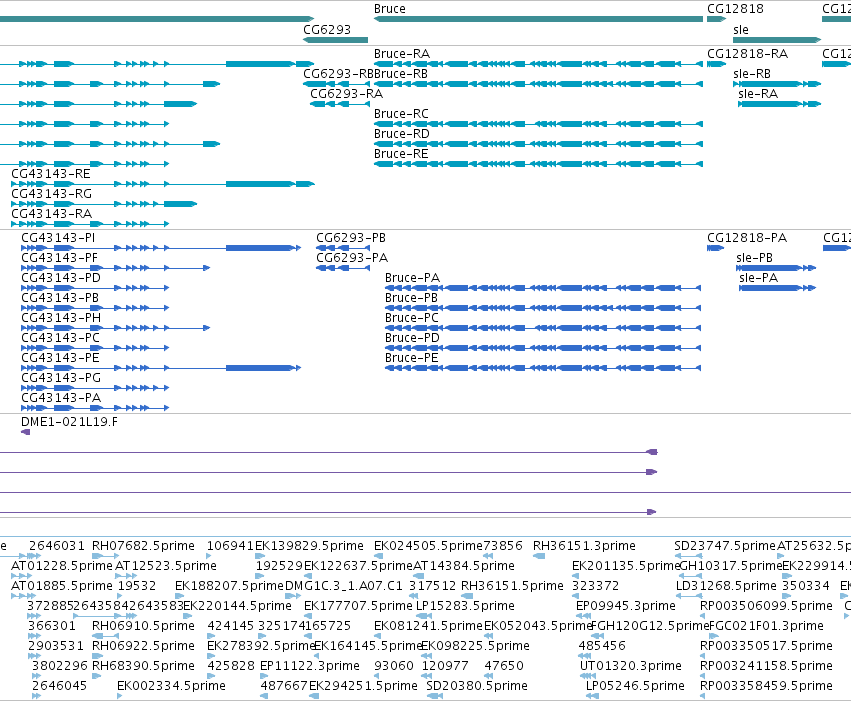Click the 'Bruce' gene label
Screen dimensions: 851x701
click(390, 9)
